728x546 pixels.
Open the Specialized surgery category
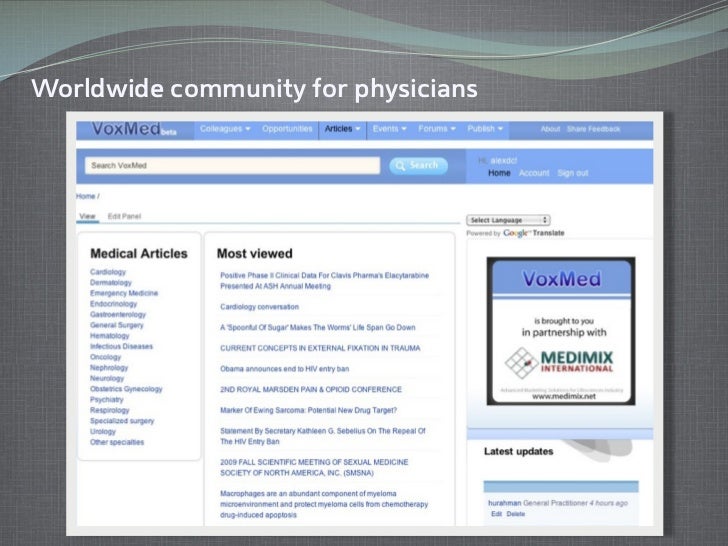coord(122,421)
